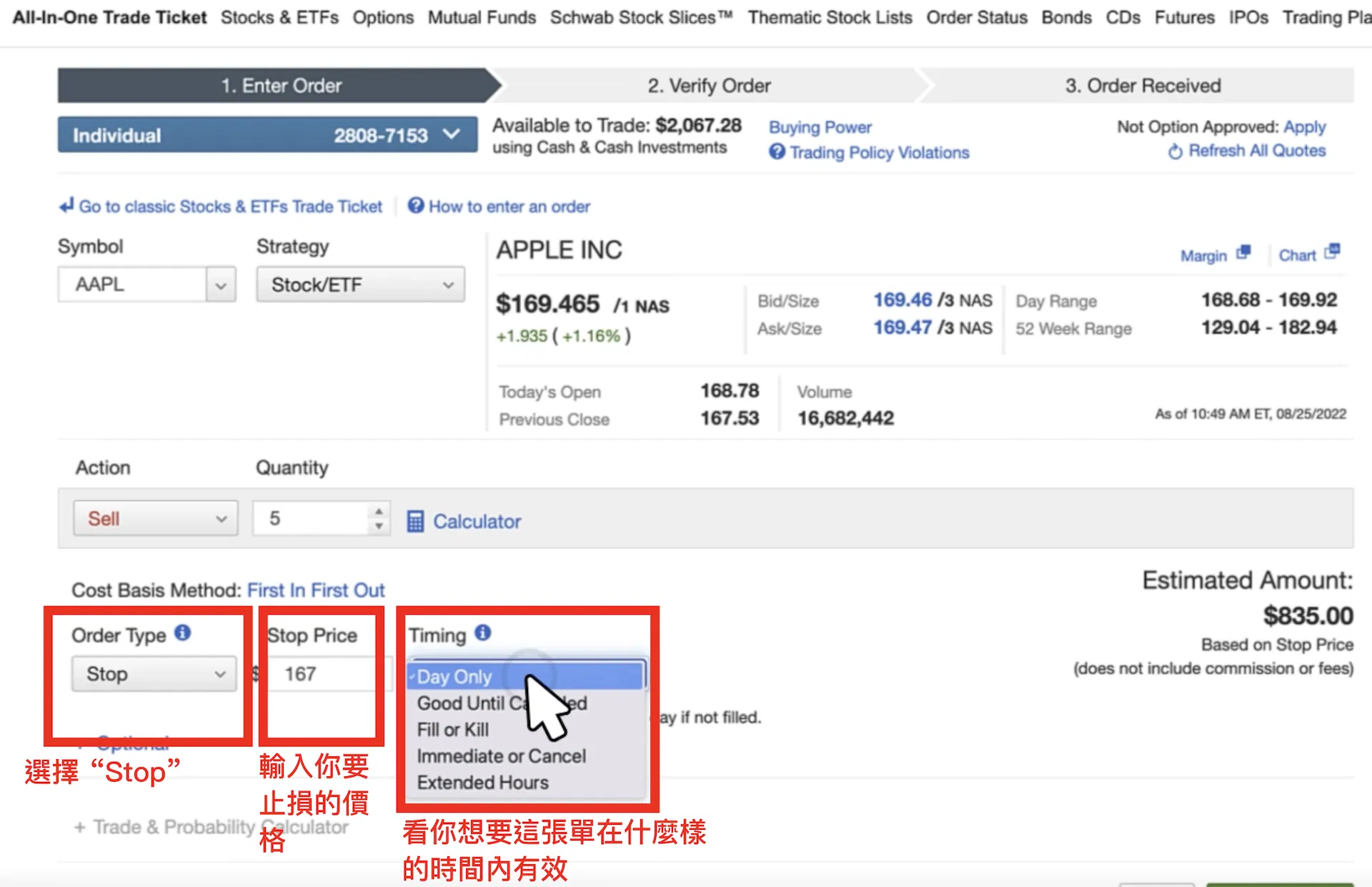Screen dimensions: 1372x887
Task: Increase quantity with the stepper up arrow
Action: pos(379,511)
